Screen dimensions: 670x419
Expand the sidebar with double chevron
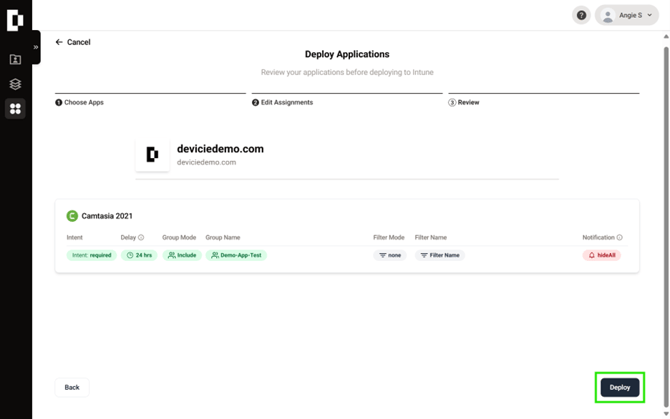(36, 47)
